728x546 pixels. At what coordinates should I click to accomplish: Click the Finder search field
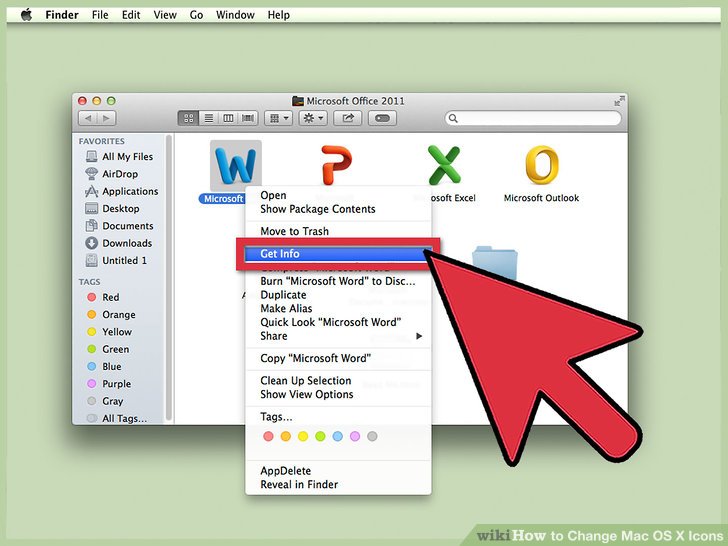click(533, 118)
